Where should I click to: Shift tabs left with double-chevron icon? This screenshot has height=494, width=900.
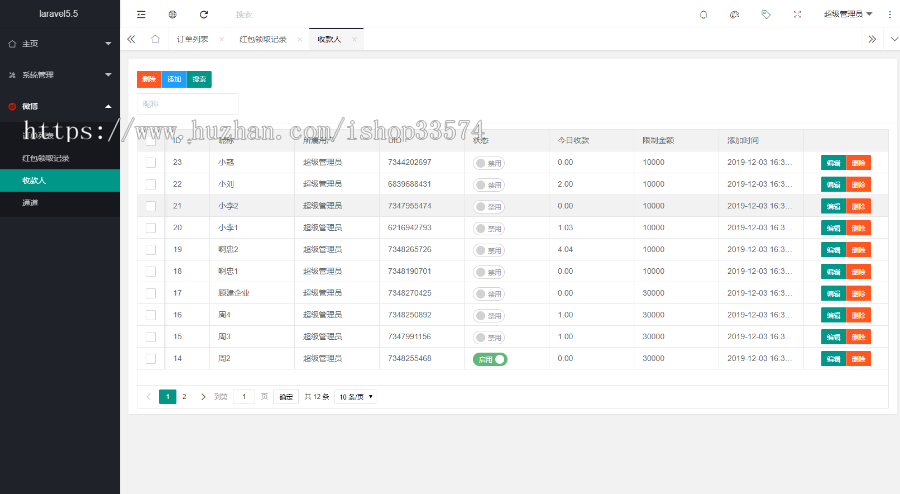pos(131,39)
